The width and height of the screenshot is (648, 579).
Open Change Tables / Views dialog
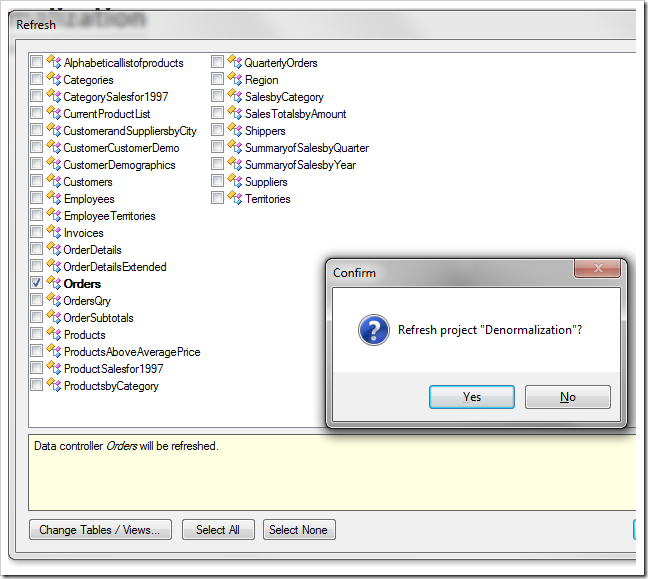100,529
